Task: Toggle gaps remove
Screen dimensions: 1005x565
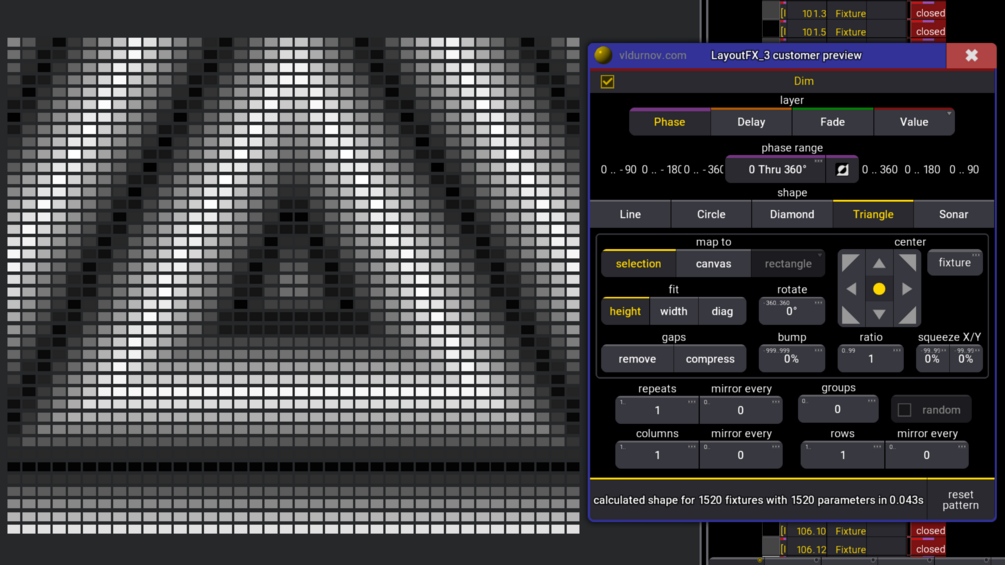Action: point(637,359)
